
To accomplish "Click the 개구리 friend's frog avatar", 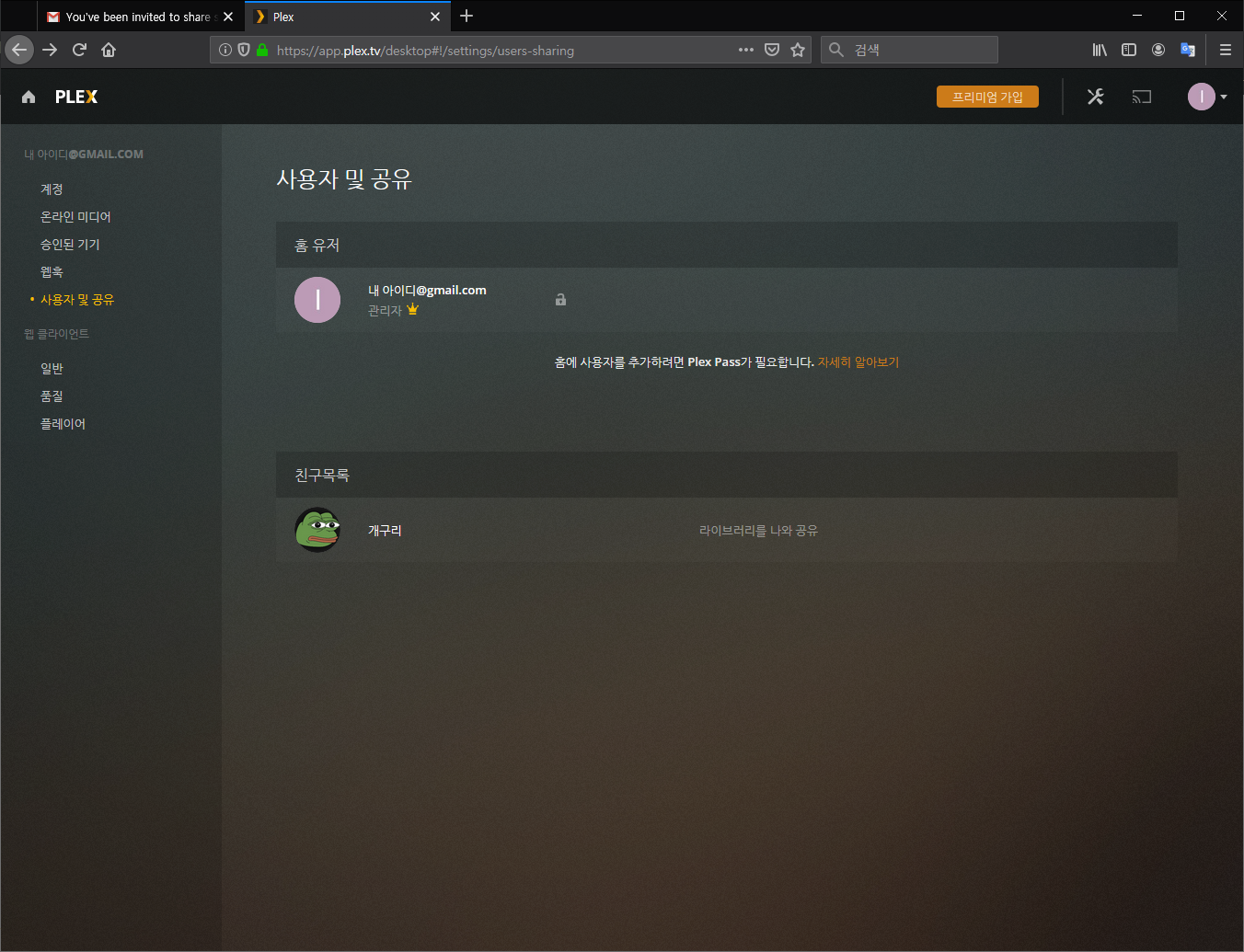I will coord(317,530).
